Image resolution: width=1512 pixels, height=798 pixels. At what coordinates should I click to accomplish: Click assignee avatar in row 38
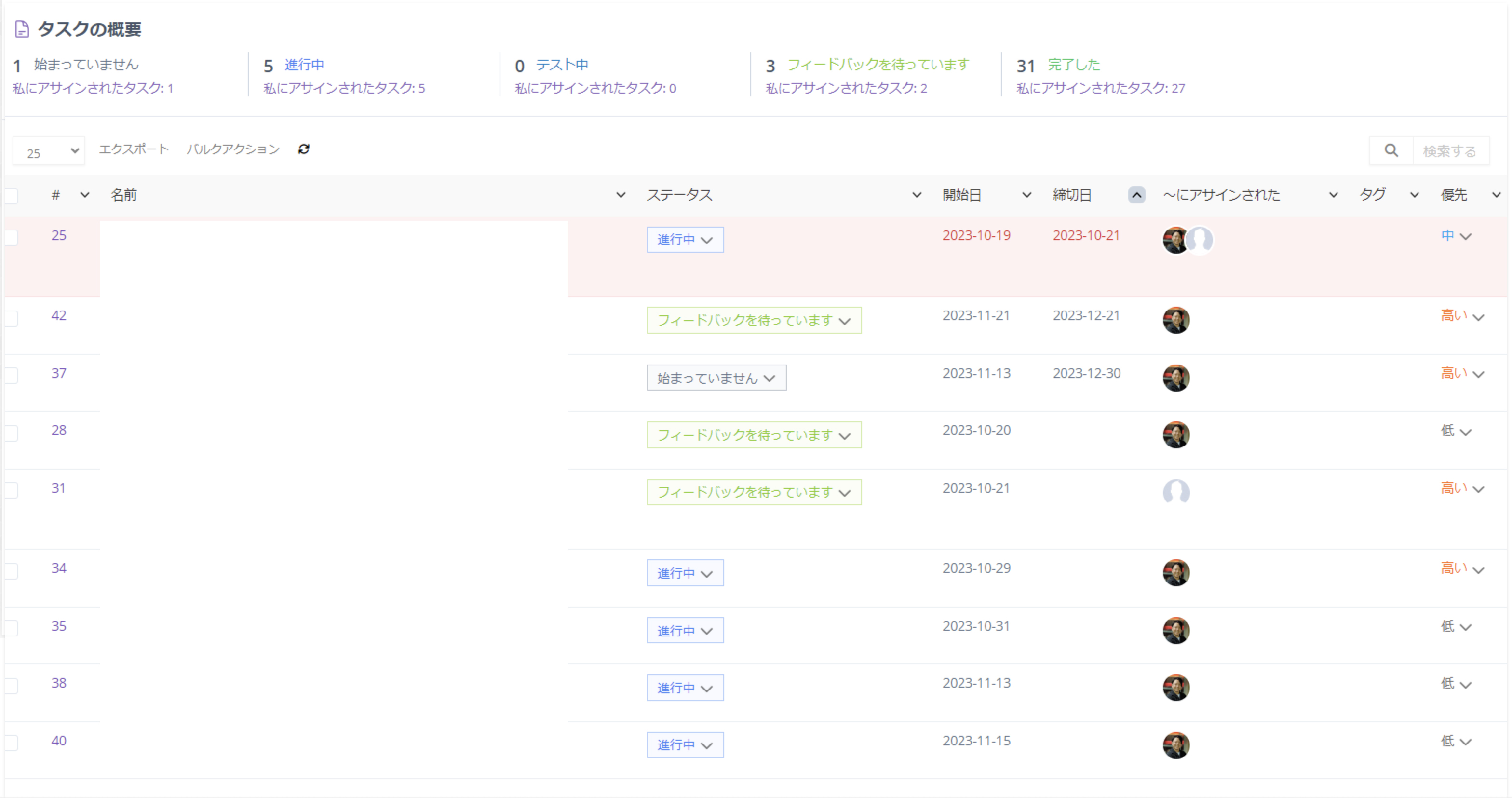1175,688
